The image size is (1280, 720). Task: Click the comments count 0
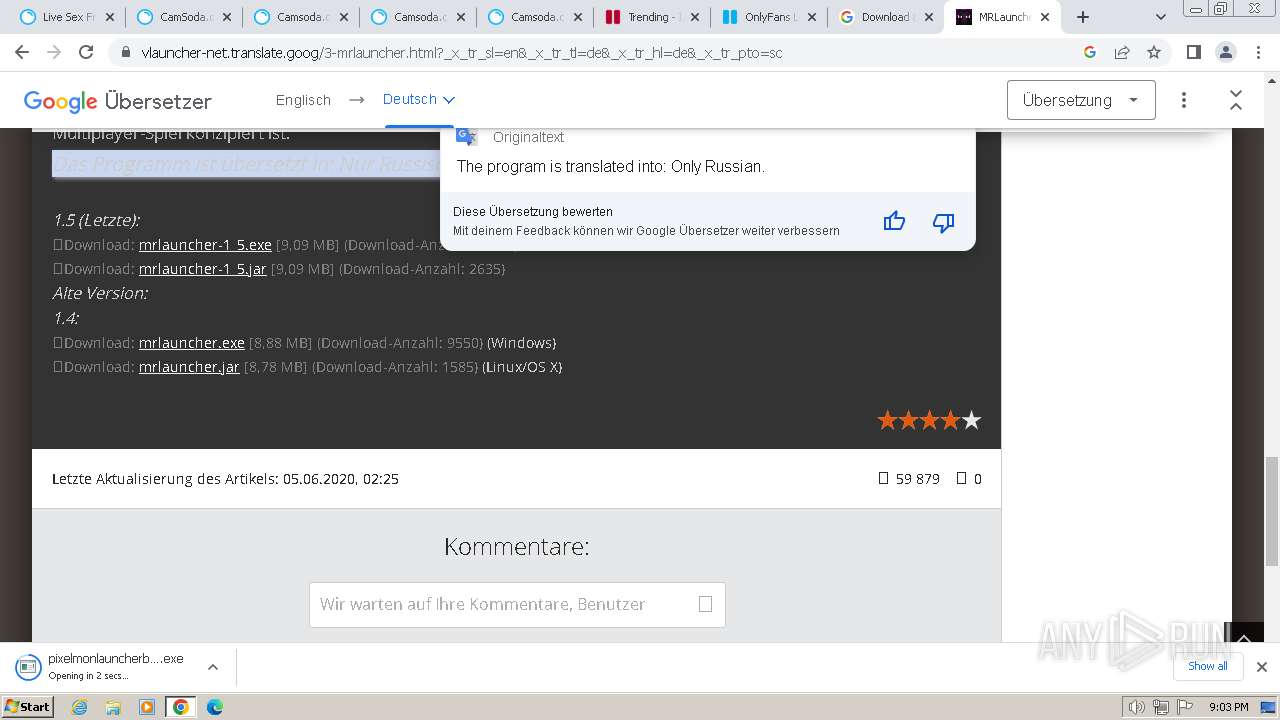[977, 479]
